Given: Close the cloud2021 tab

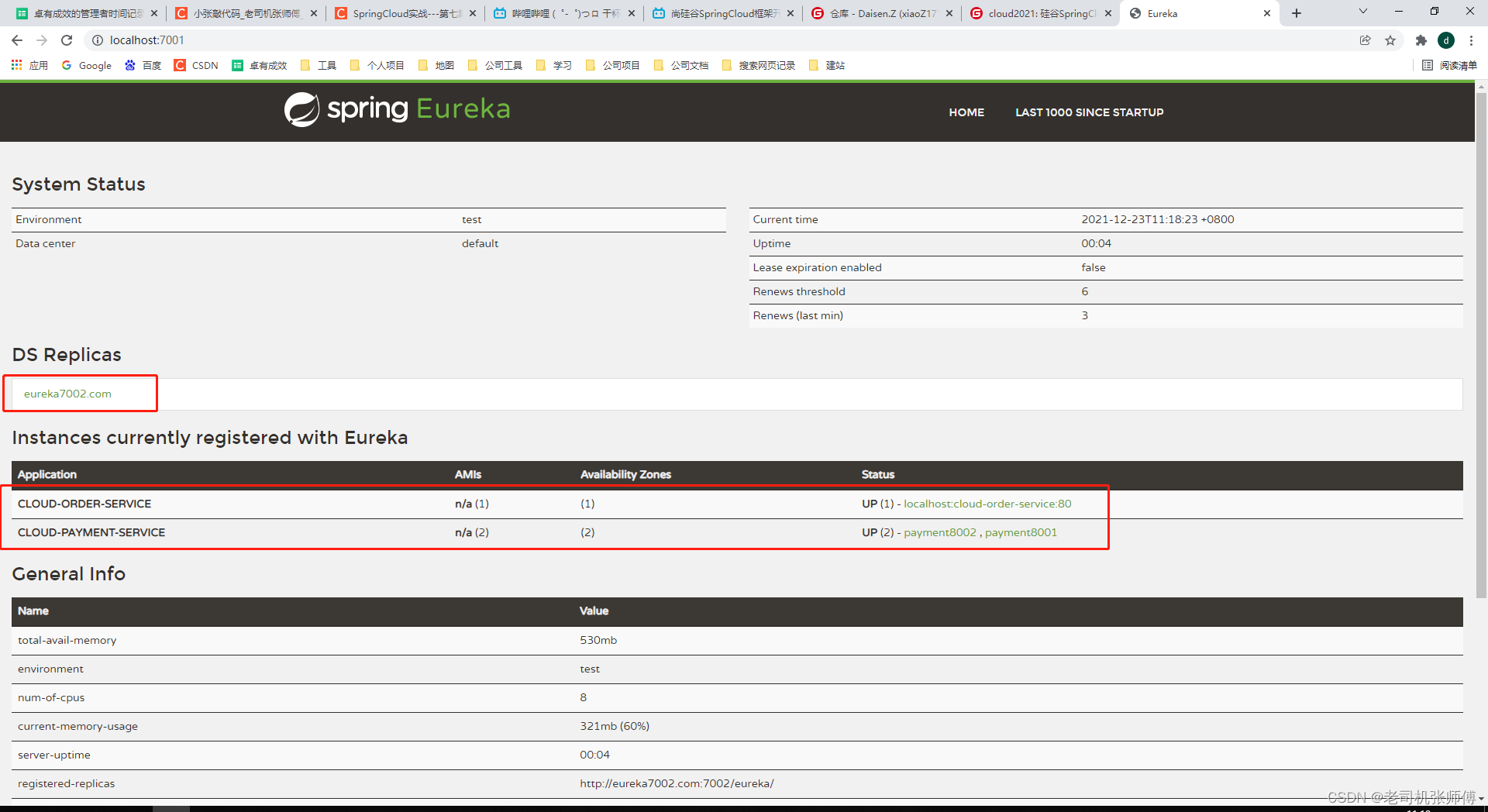Looking at the screenshot, I should tap(1108, 13).
